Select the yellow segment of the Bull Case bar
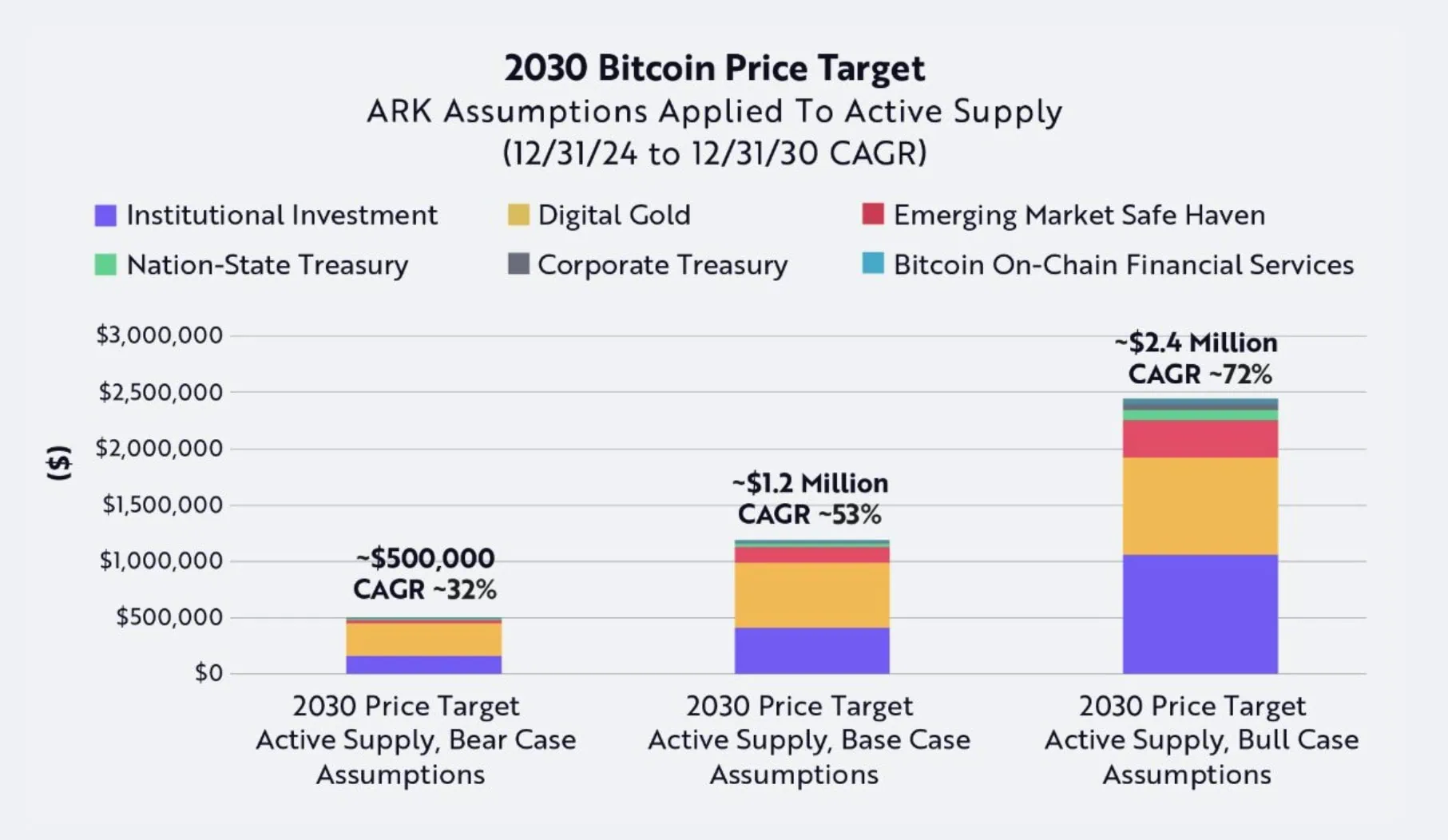This screenshot has height=840, width=1448. click(1200, 505)
